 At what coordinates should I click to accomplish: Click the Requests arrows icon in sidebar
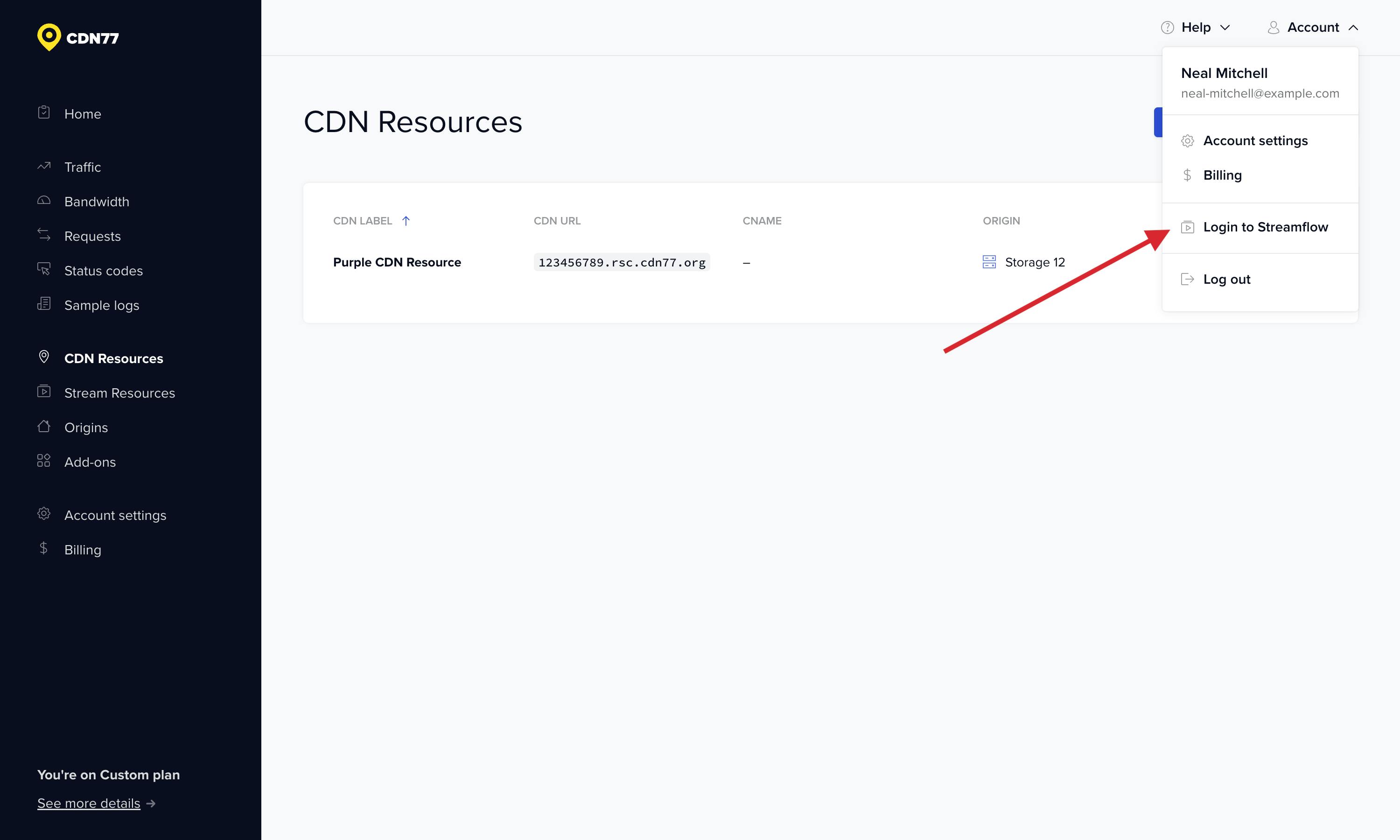click(x=44, y=235)
